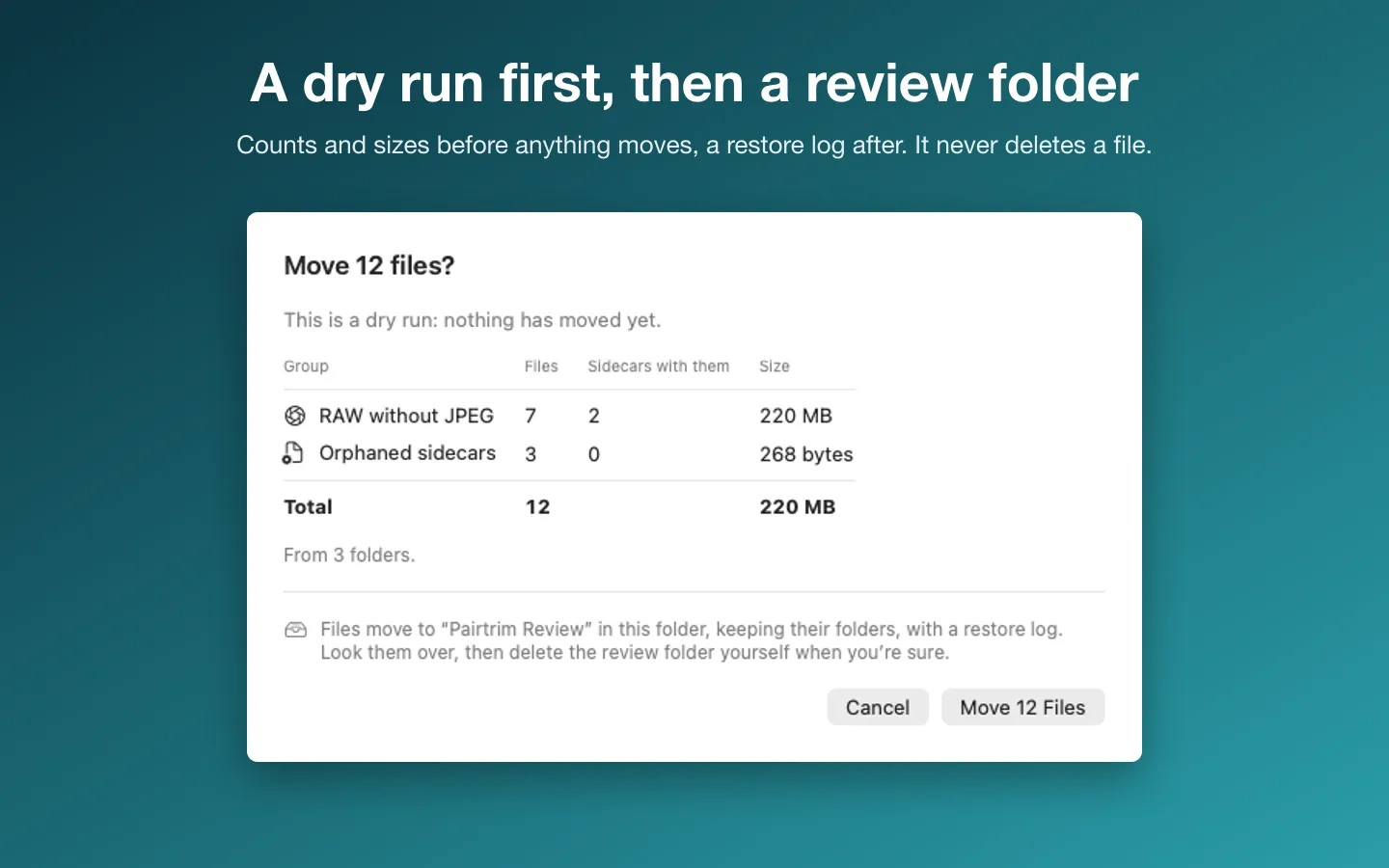Click the "268 bytes" size value
1389x868 pixels.
pyautogui.click(x=806, y=454)
